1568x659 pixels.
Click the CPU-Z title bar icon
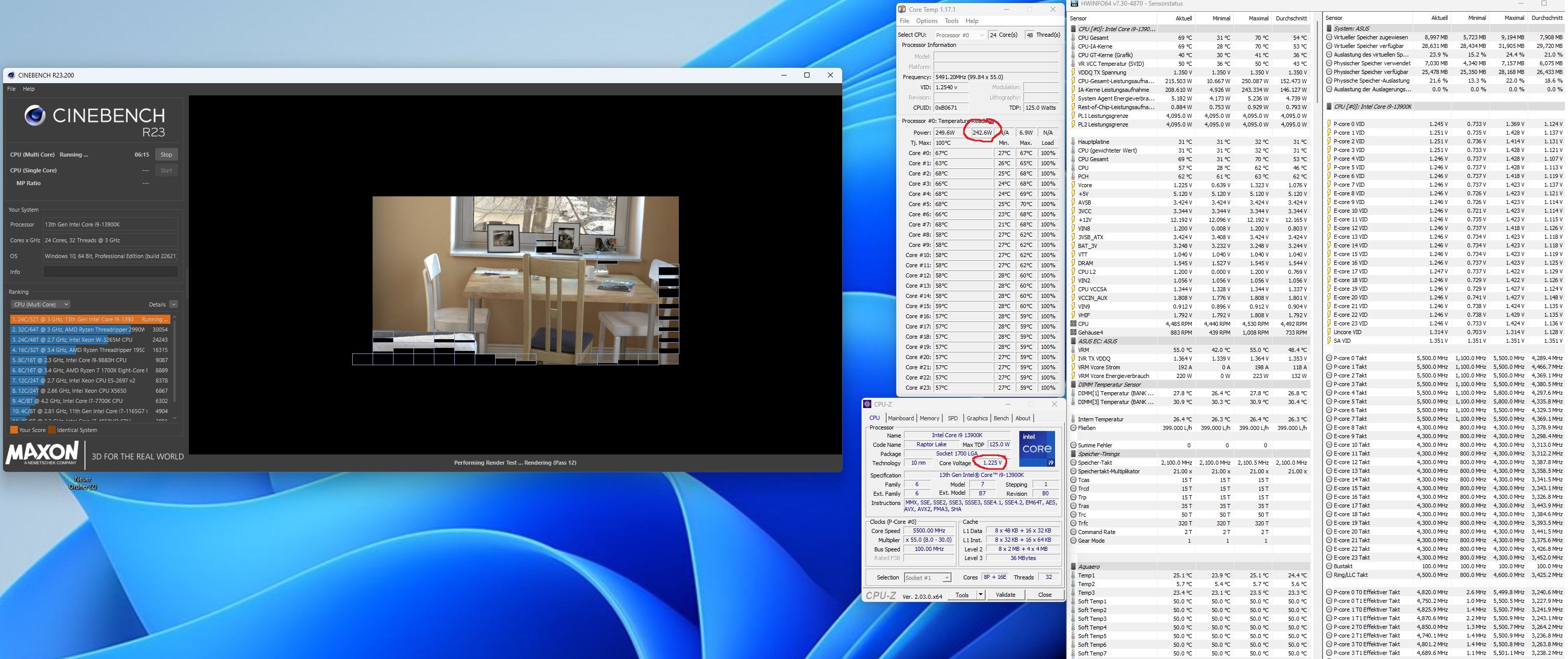[x=867, y=404]
